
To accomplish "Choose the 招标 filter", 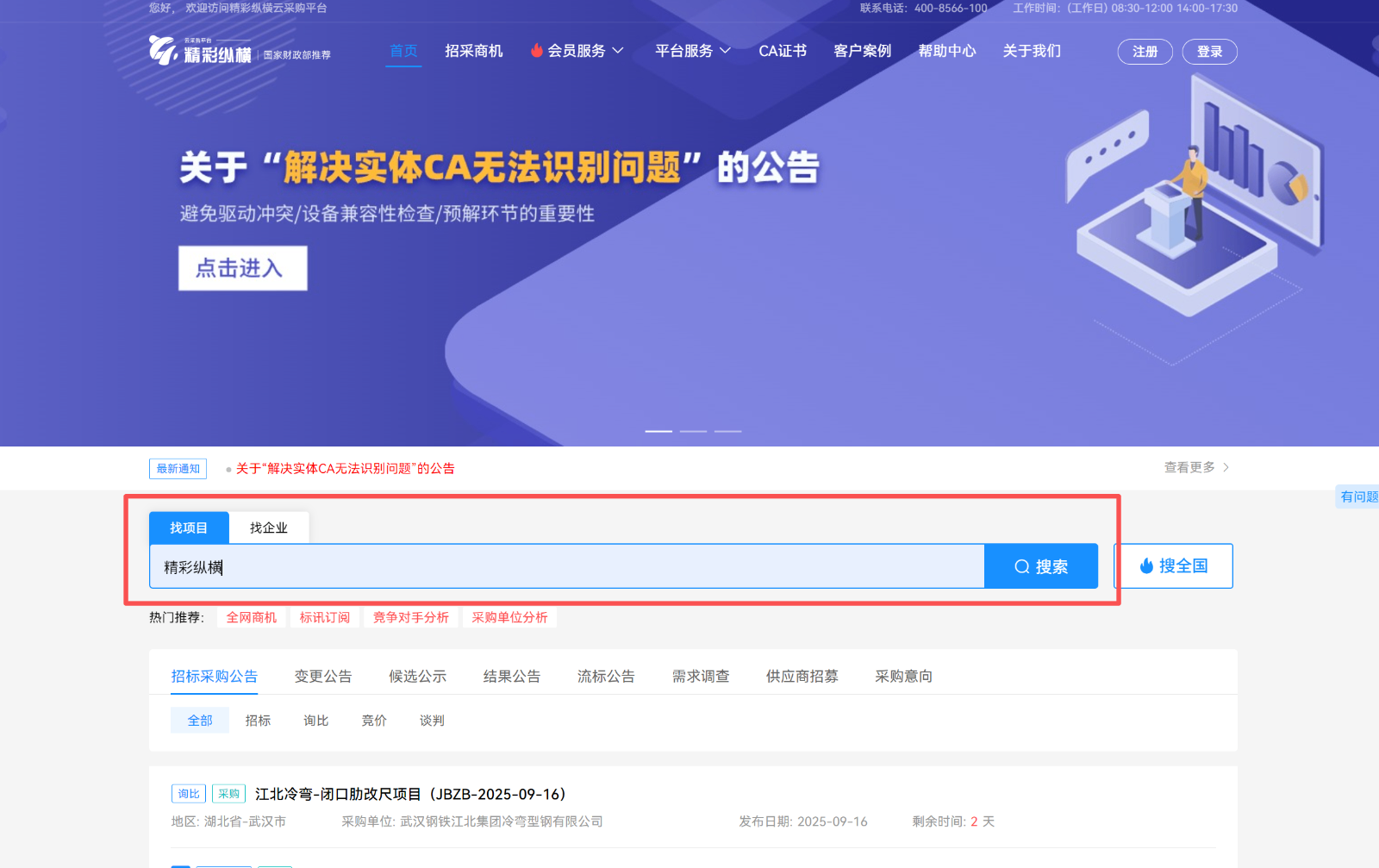I will coord(258,721).
